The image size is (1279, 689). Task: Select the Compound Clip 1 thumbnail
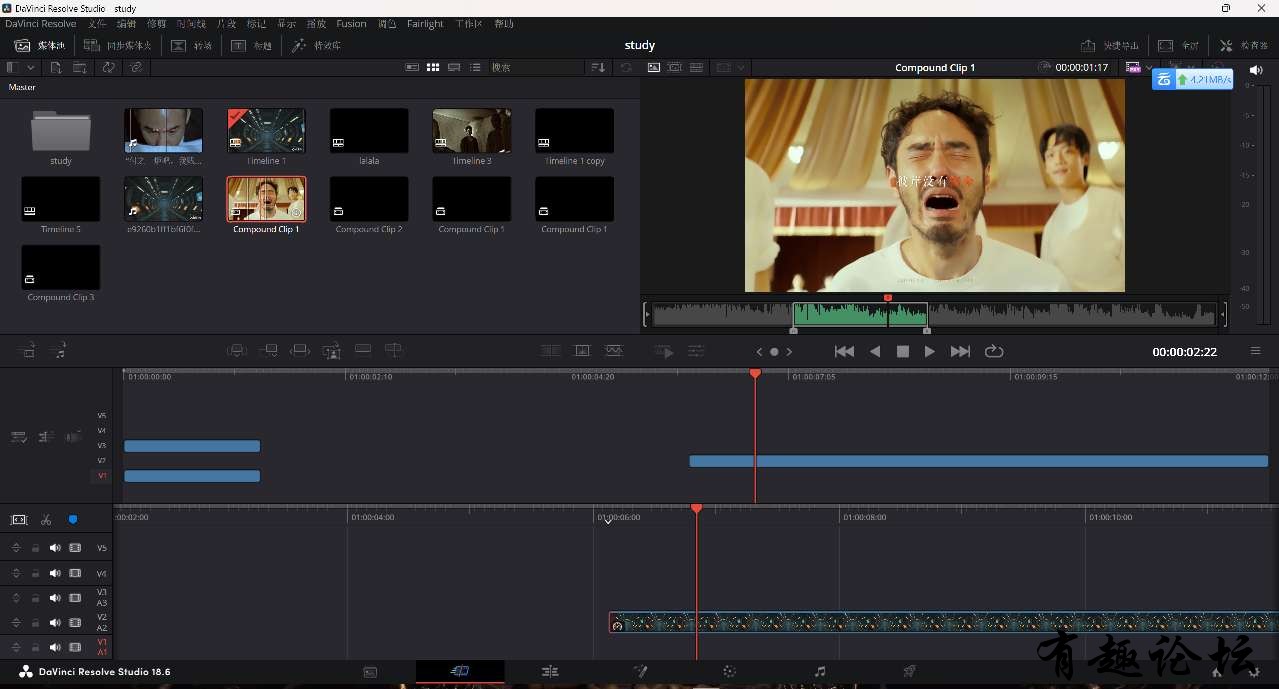[266, 199]
